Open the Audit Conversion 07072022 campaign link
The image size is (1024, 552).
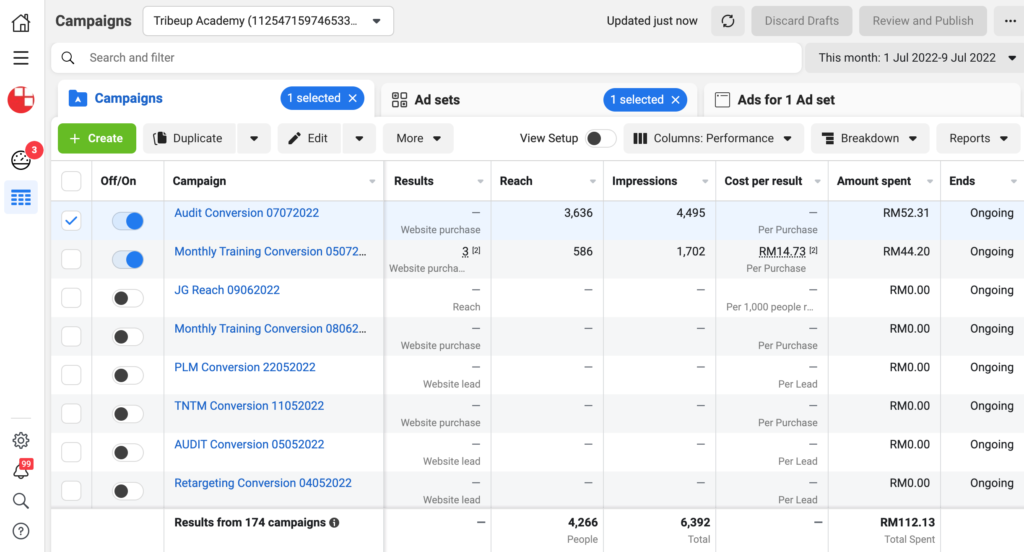tap(246, 213)
